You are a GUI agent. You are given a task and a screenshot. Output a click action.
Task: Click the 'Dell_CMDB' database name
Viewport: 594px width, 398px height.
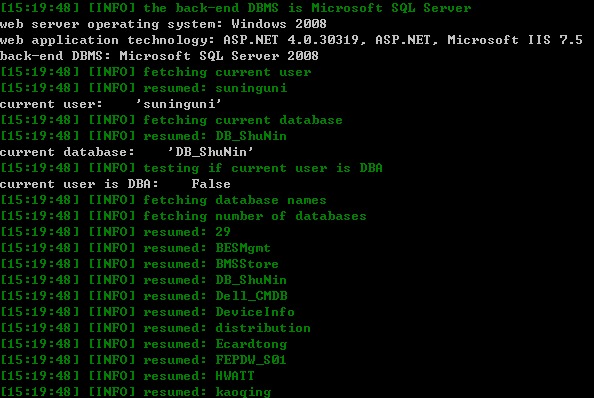[x=251, y=296]
